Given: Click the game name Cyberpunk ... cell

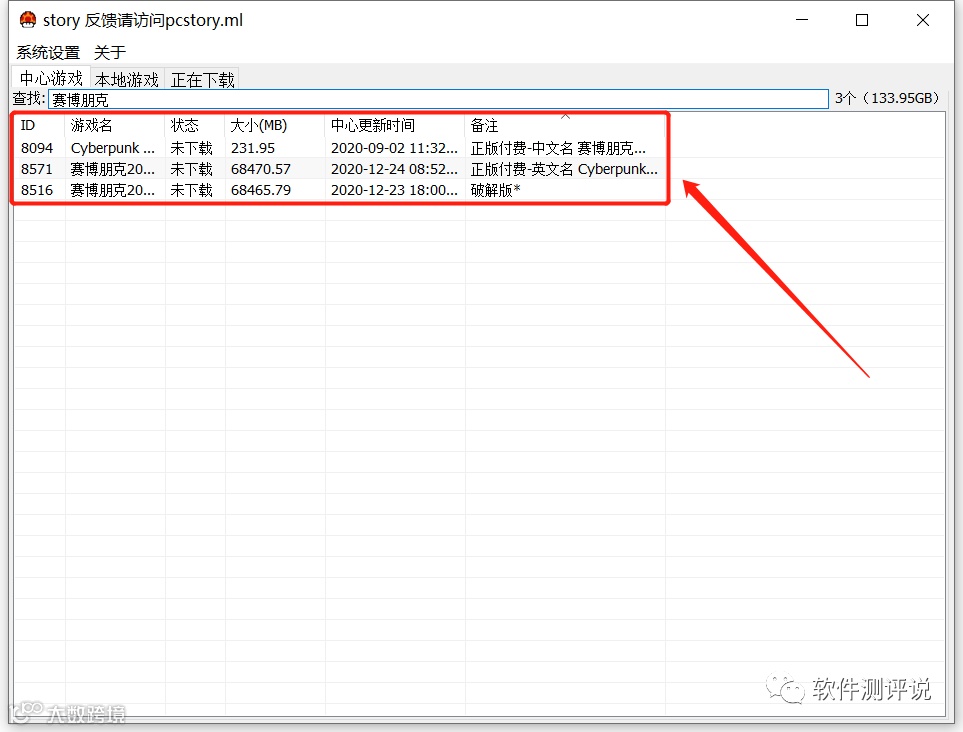Looking at the screenshot, I should click(113, 148).
